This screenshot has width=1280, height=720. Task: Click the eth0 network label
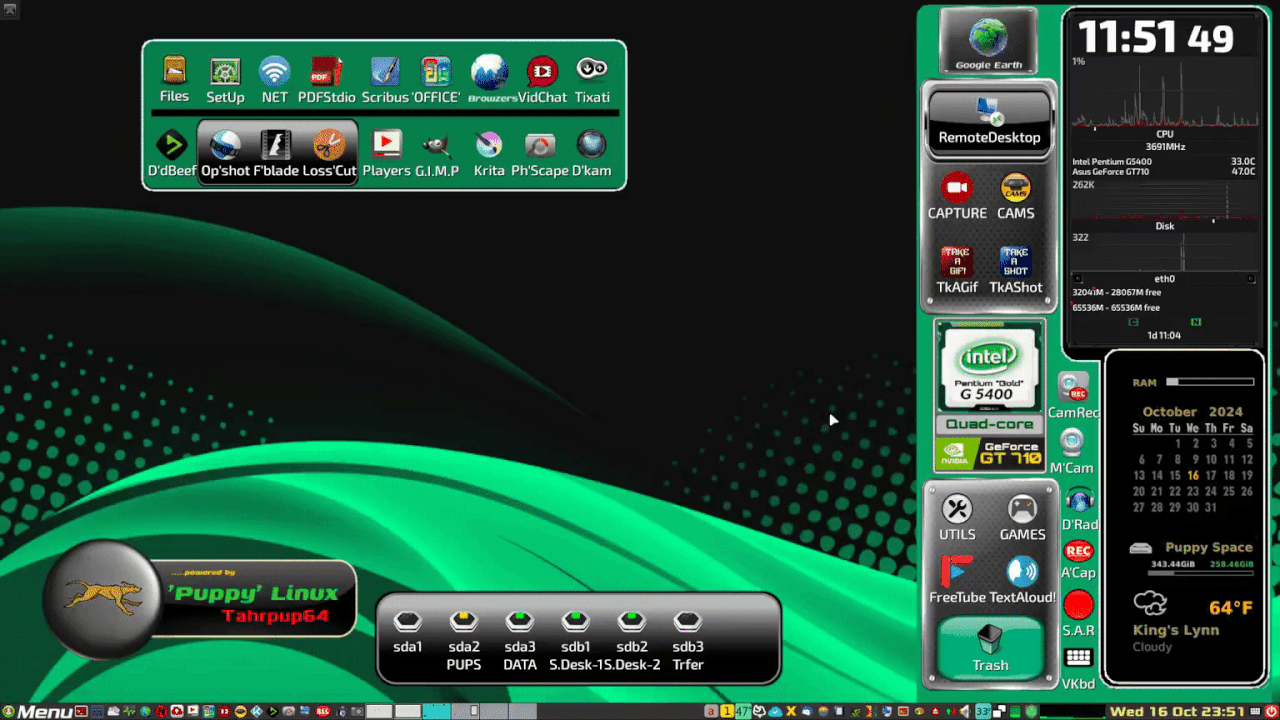pyautogui.click(x=1165, y=279)
